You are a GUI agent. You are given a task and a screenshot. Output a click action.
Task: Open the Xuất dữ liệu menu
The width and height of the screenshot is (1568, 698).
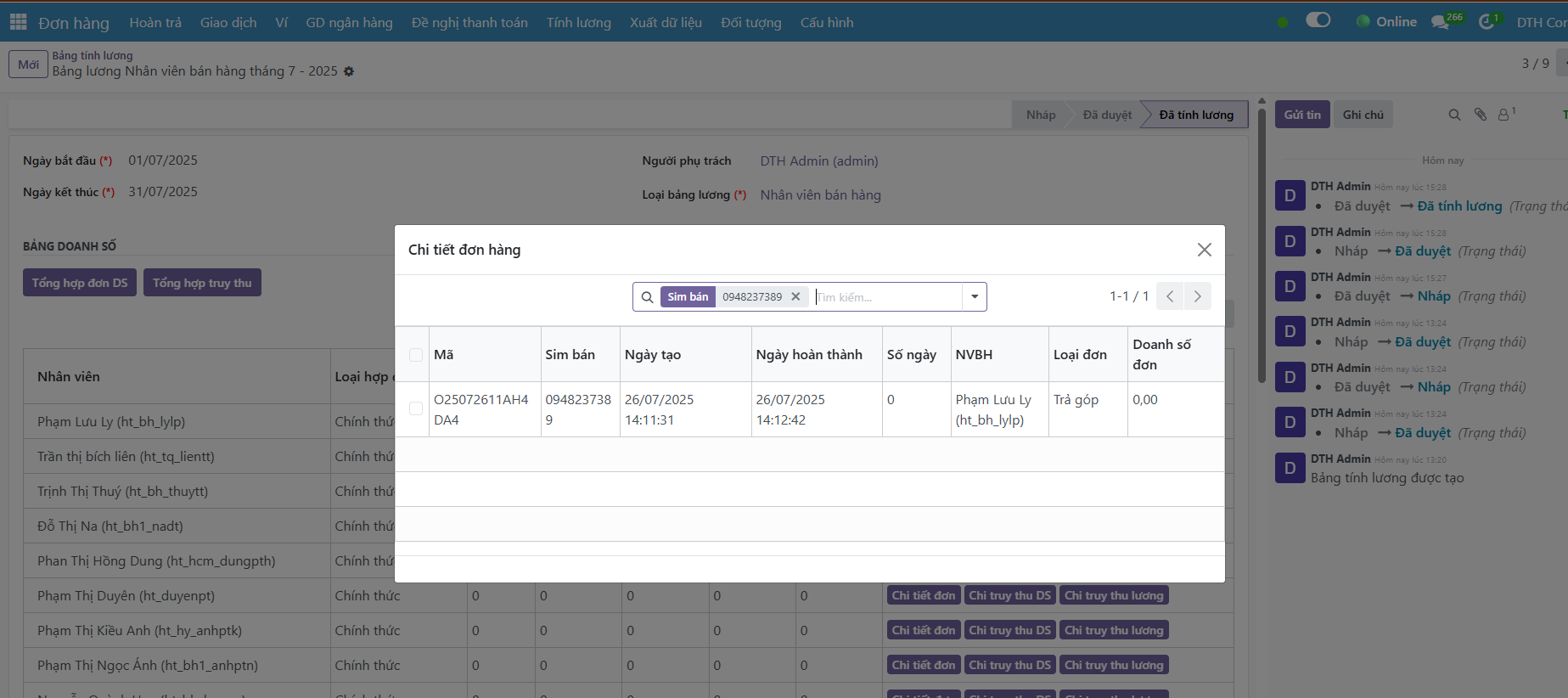(x=666, y=23)
